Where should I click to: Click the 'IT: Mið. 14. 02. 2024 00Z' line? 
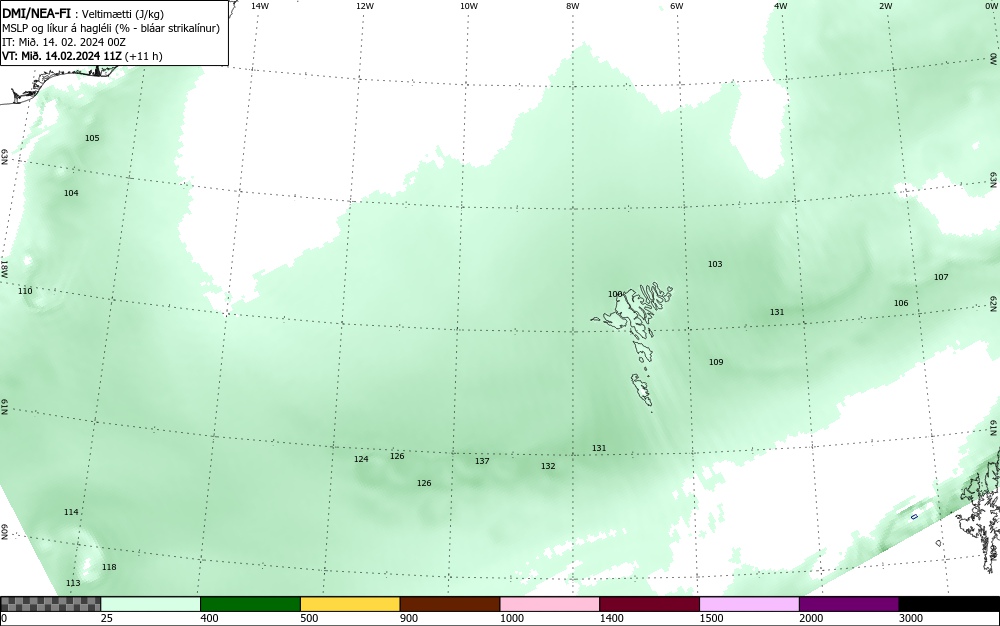(x=64, y=42)
